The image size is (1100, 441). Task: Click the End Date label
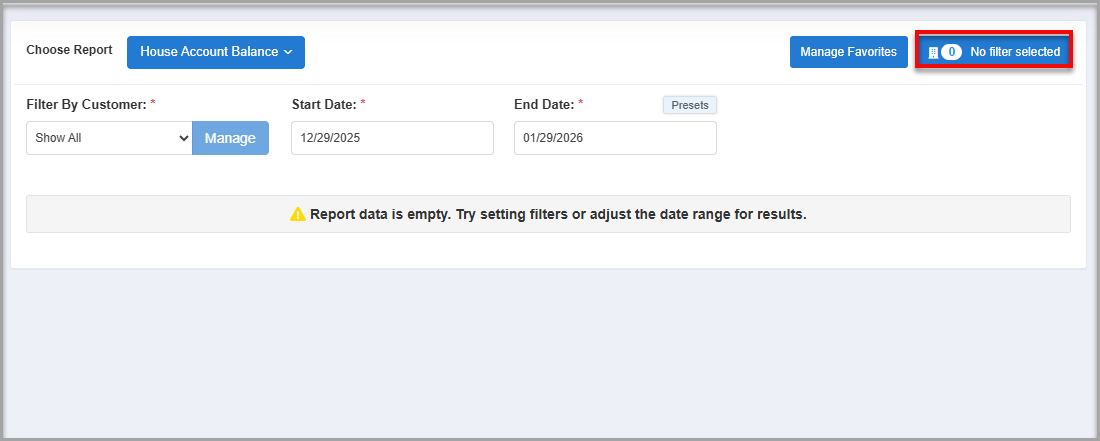(x=542, y=104)
